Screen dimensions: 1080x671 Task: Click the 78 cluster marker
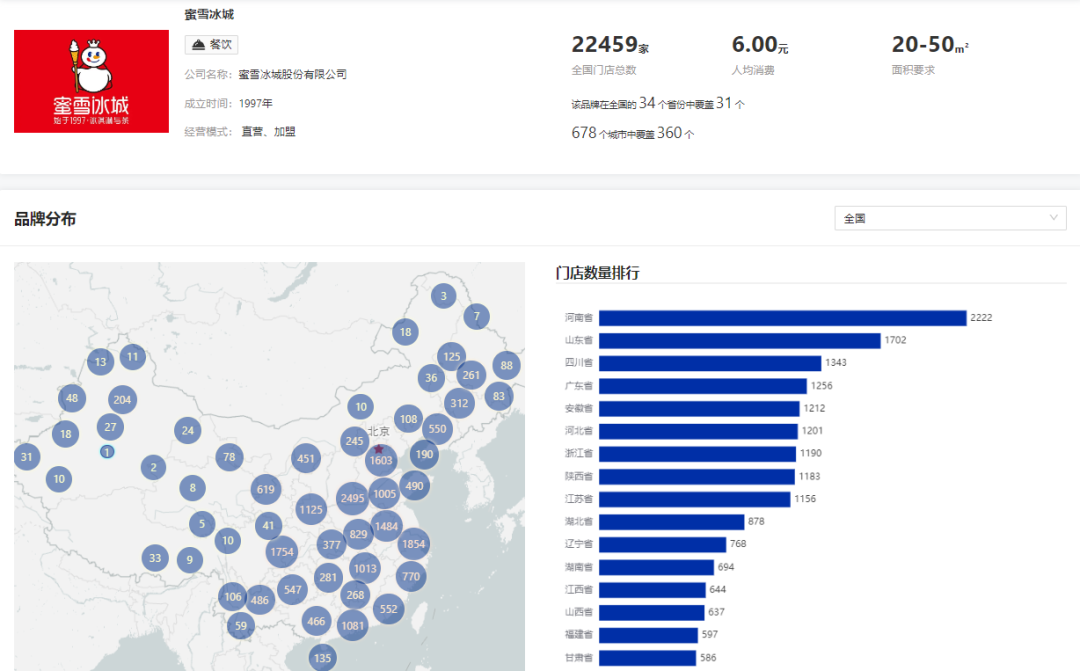[229, 457]
